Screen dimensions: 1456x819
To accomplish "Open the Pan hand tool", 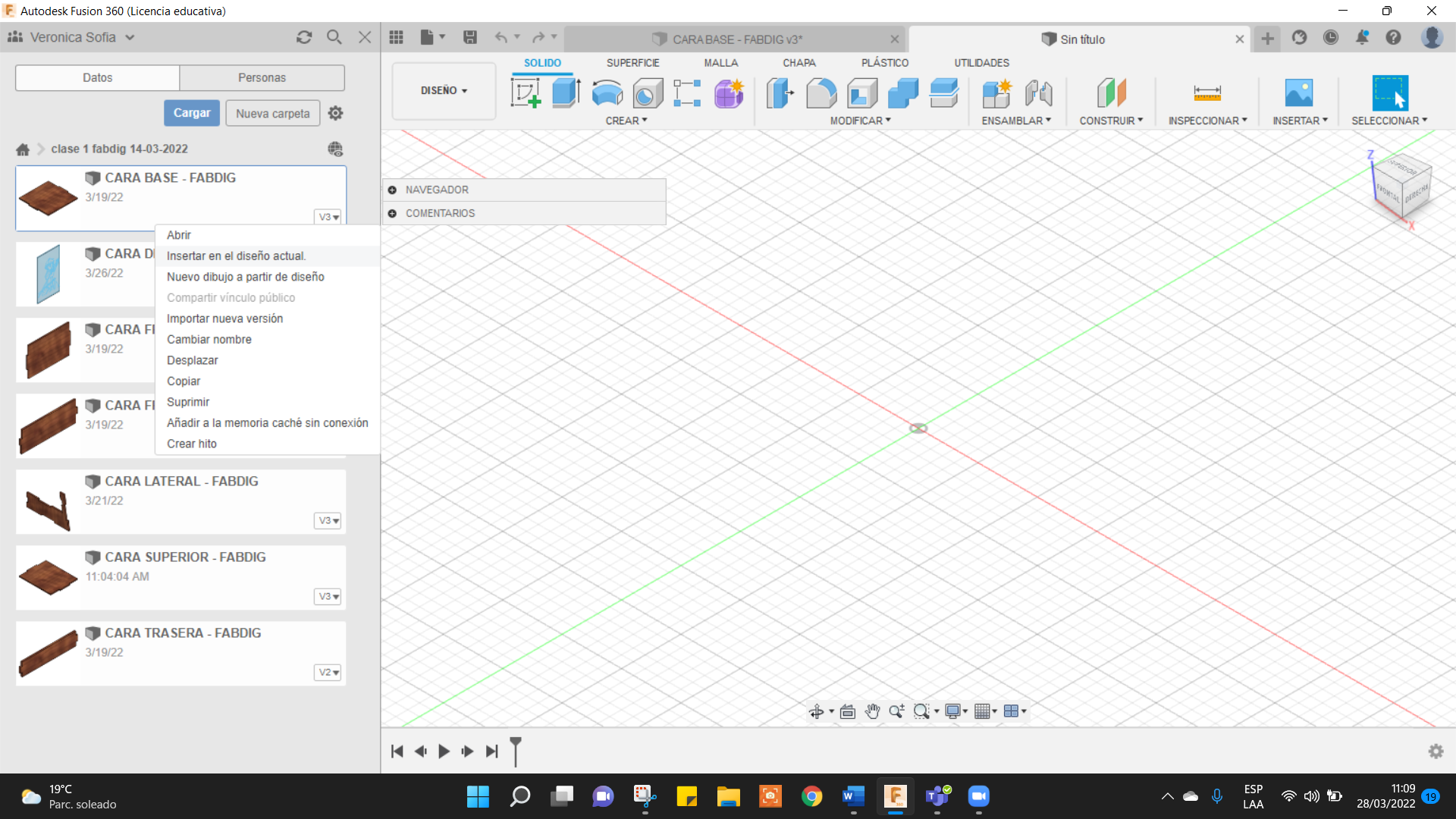I will 872,711.
